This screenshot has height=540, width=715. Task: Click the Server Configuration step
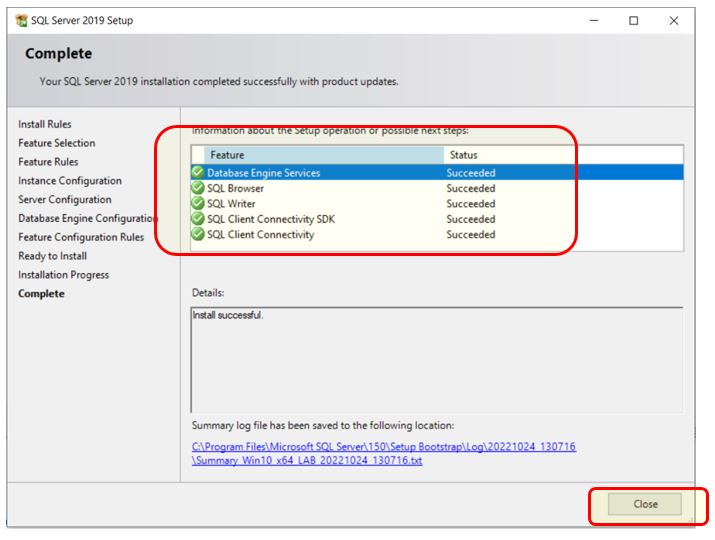click(x=65, y=200)
